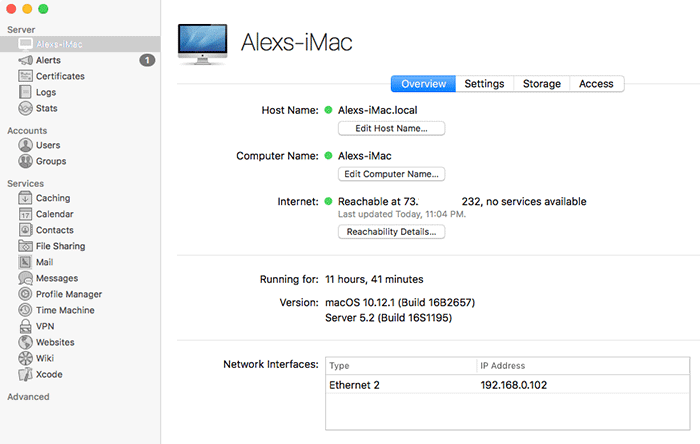700x444 pixels.
Task: Click the Accounts sidebar section header
Action: pyautogui.click(x=27, y=131)
